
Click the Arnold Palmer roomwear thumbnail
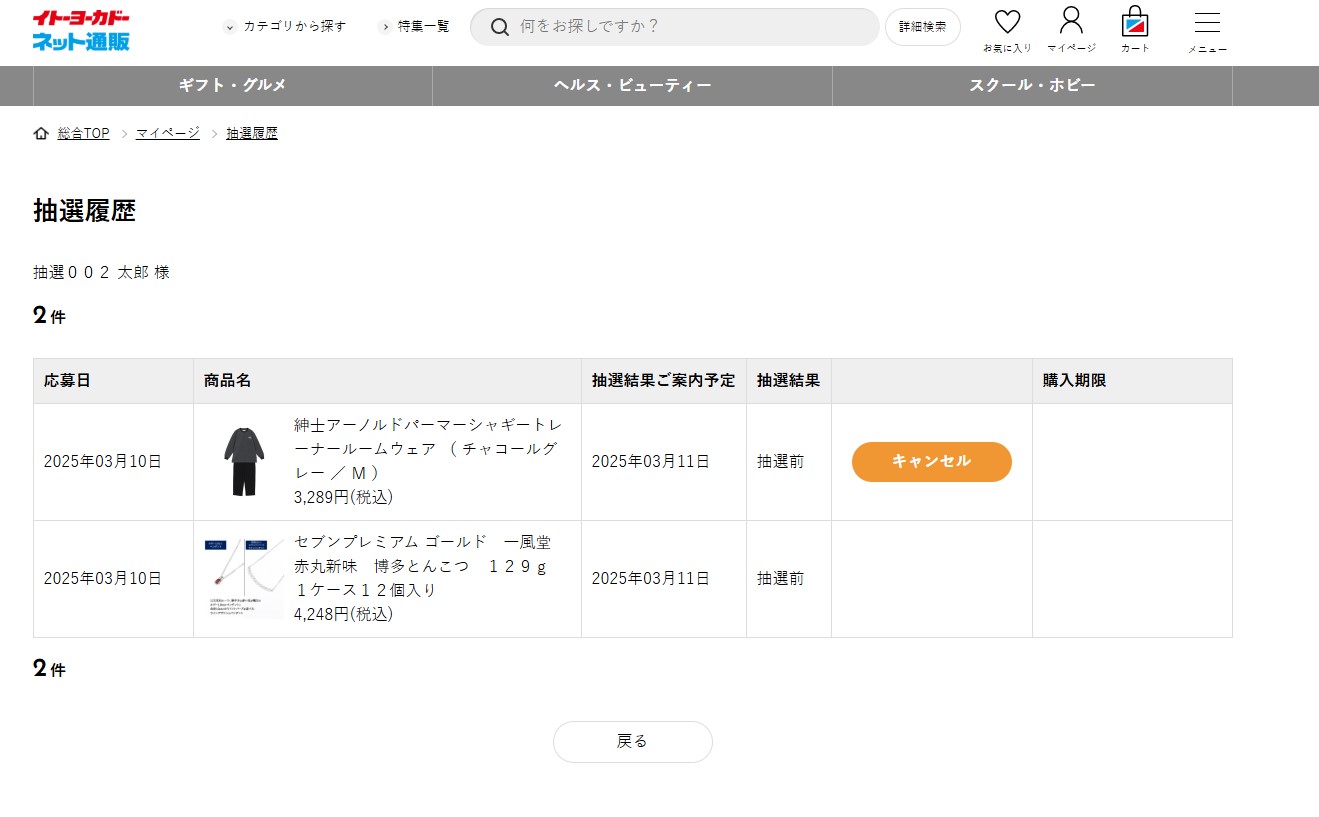pos(243,462)
